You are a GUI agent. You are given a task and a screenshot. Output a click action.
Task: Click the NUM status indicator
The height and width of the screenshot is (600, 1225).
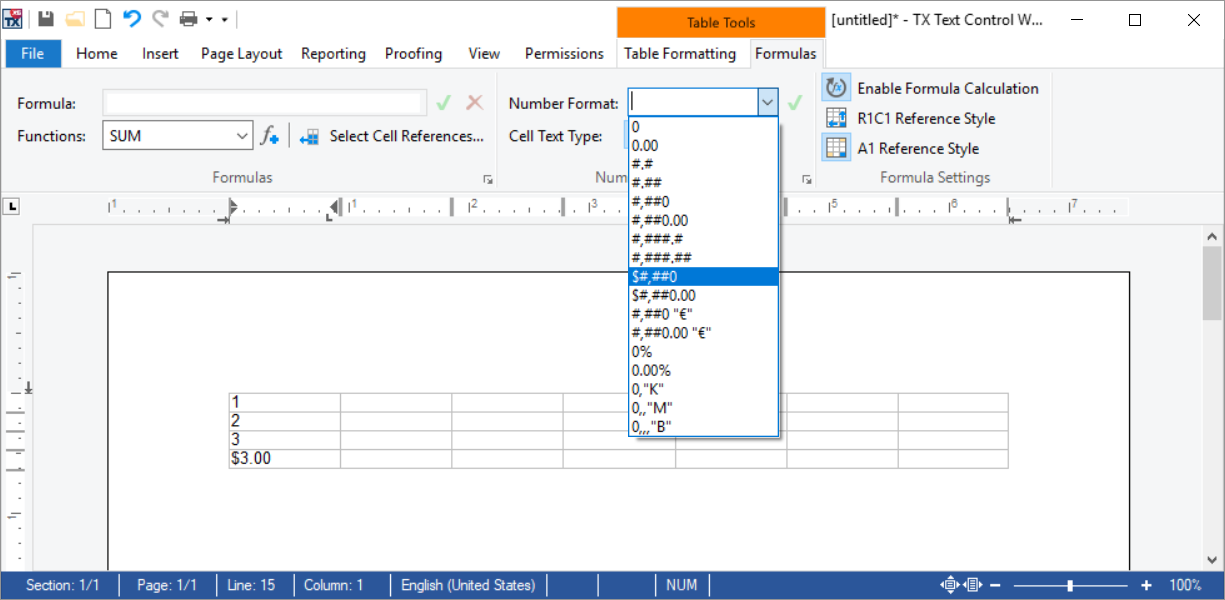tap(681, 585)
